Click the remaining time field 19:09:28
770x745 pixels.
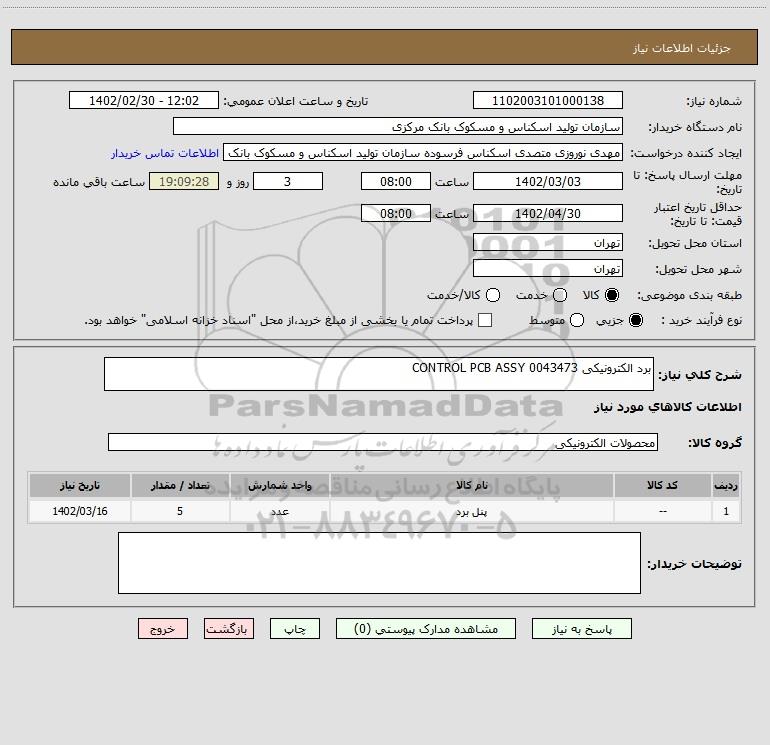[184, 181]
